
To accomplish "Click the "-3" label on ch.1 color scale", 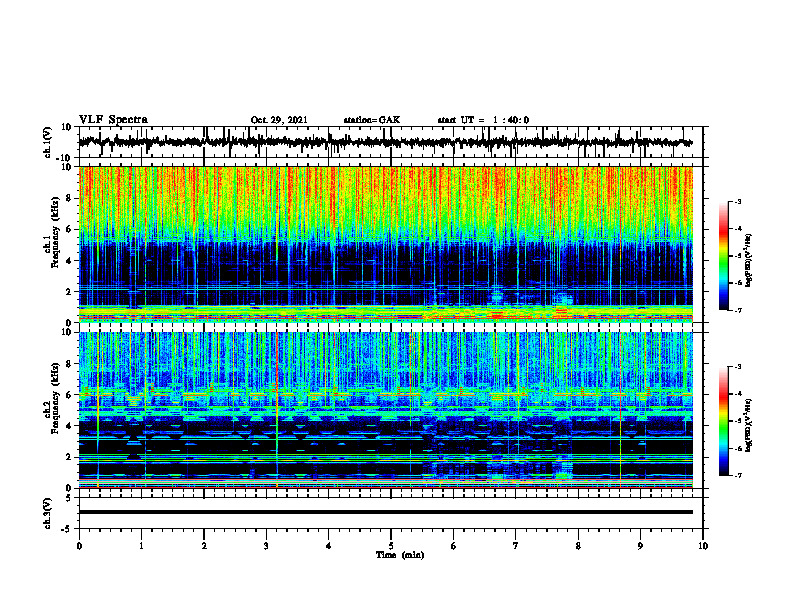I will coord(737,201).
